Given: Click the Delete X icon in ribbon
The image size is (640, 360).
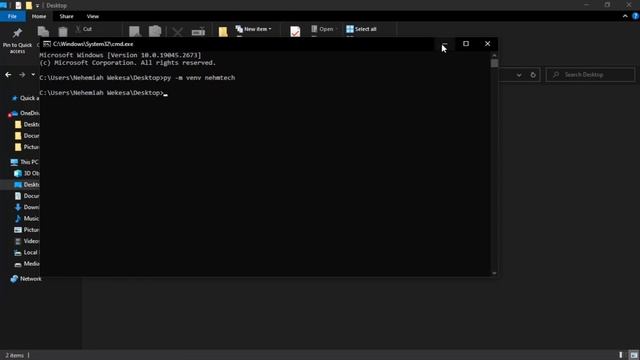Looking at the screenshot, I should coord(177,31).
